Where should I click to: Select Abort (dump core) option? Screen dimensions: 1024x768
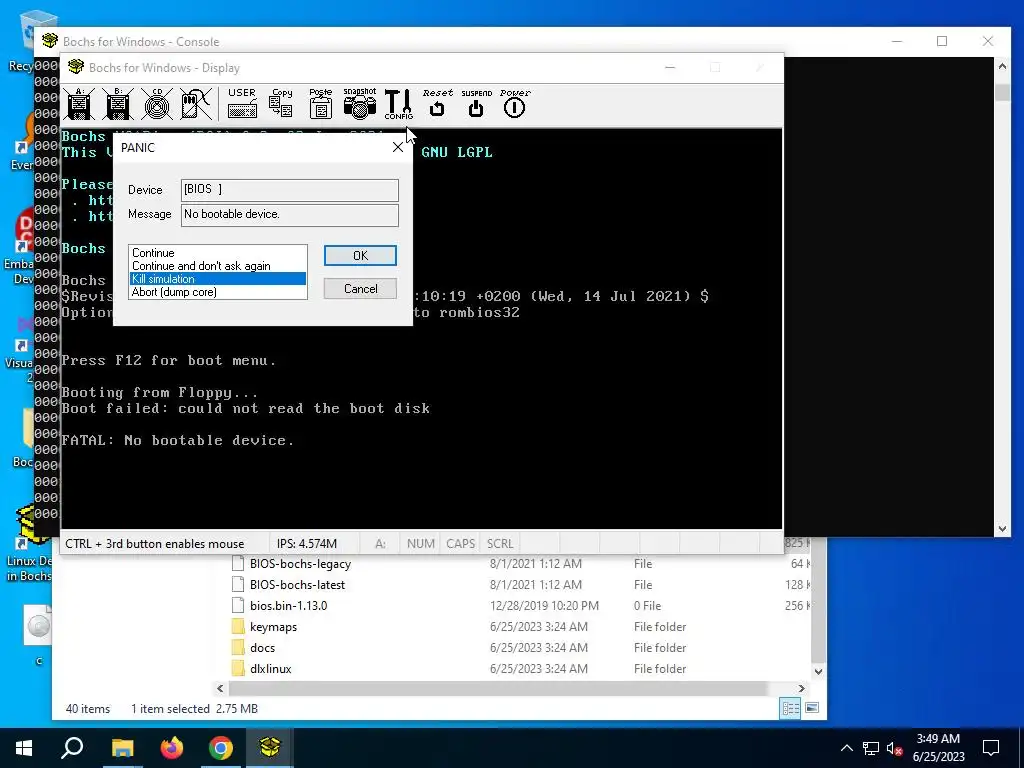coord(218,292)
